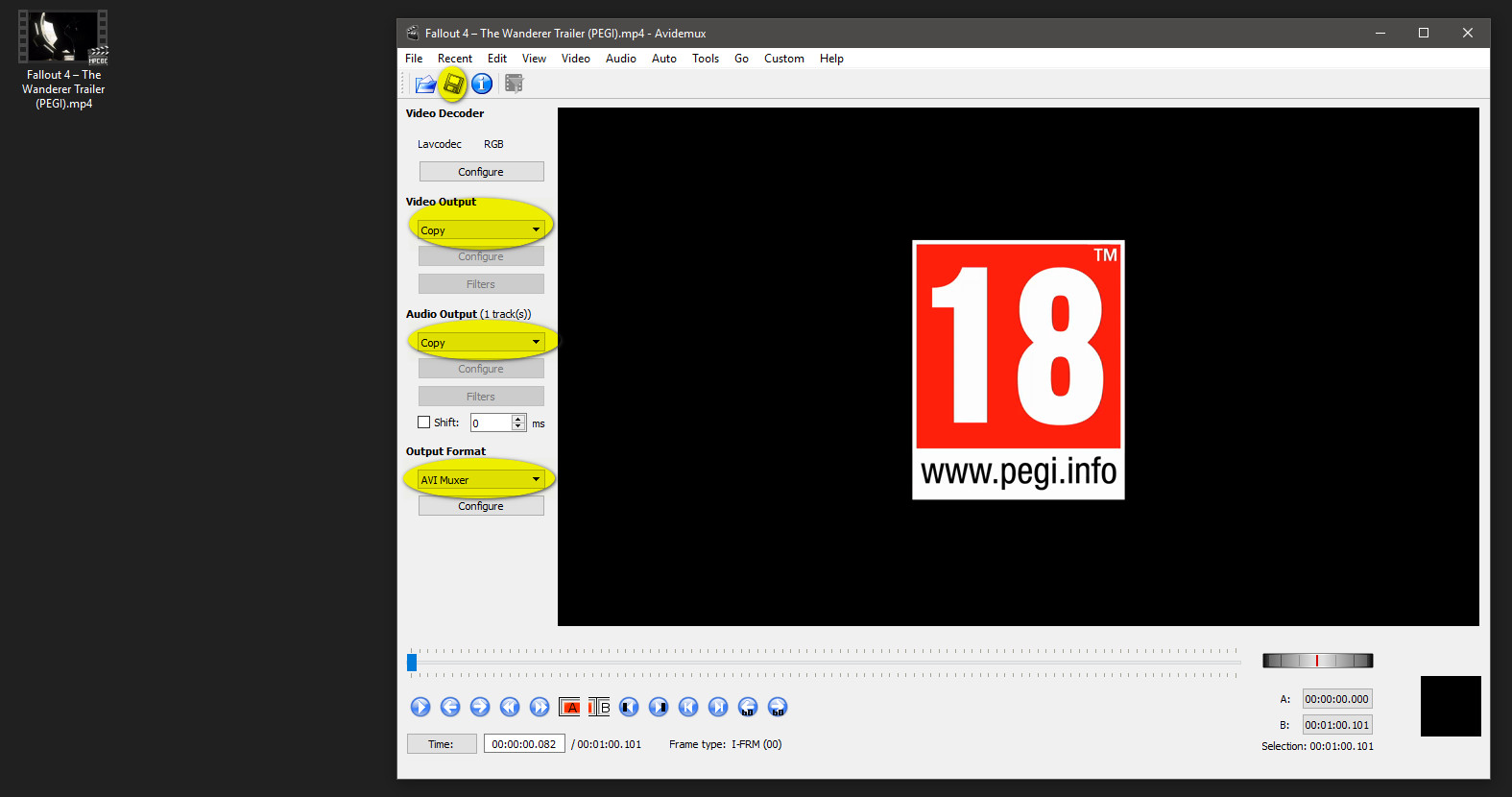Set selection end marker B
This screenshot has width=1512, height=797.
click(599, 707)
